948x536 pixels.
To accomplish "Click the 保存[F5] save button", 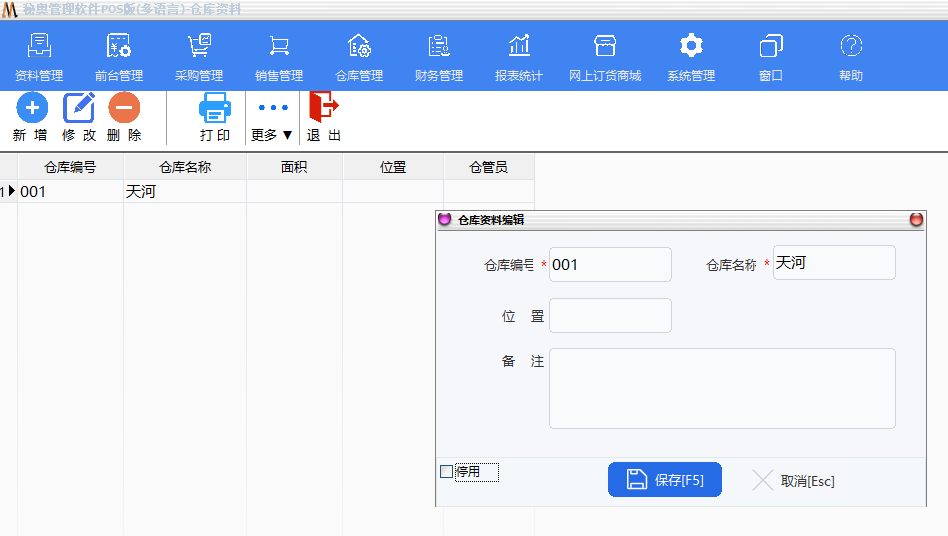I will pyautogui.click(x=664, y=480).
